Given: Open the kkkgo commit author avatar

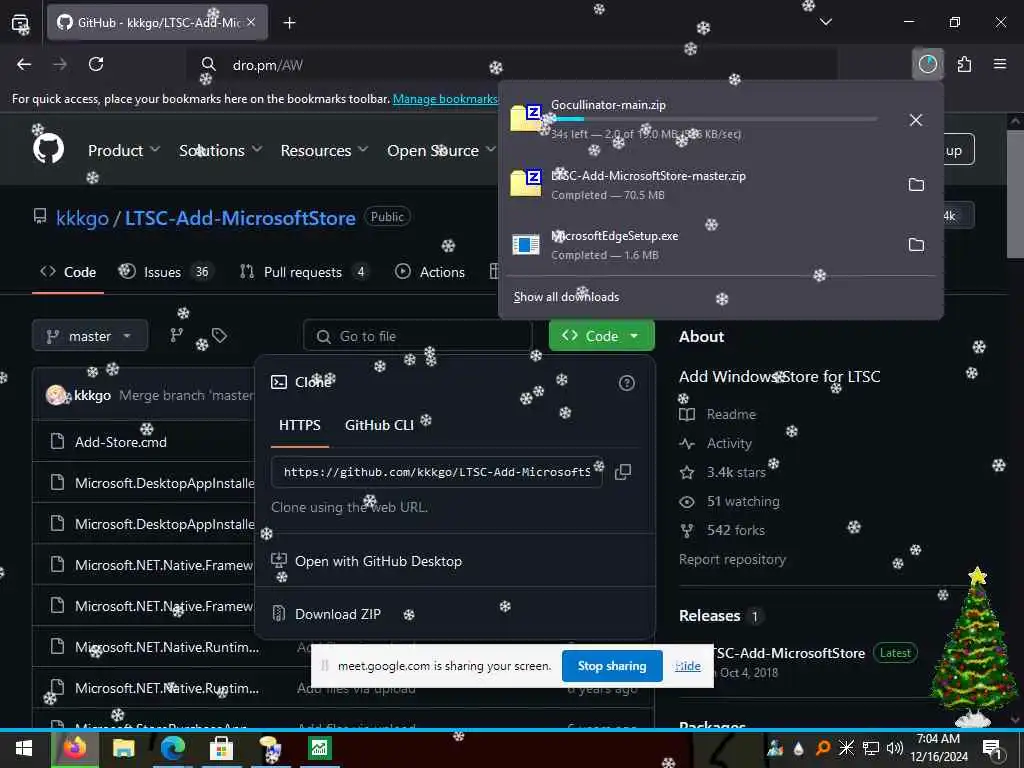Looking at the screenshot, I should pyautogui.click(x=56, y=394).
